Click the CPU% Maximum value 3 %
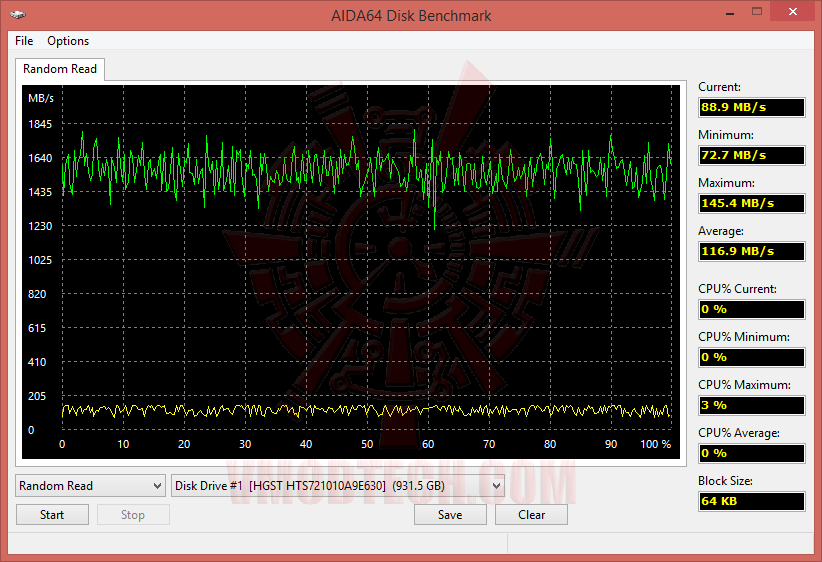This screenshot has height=562, width=822. coord(751,405)
